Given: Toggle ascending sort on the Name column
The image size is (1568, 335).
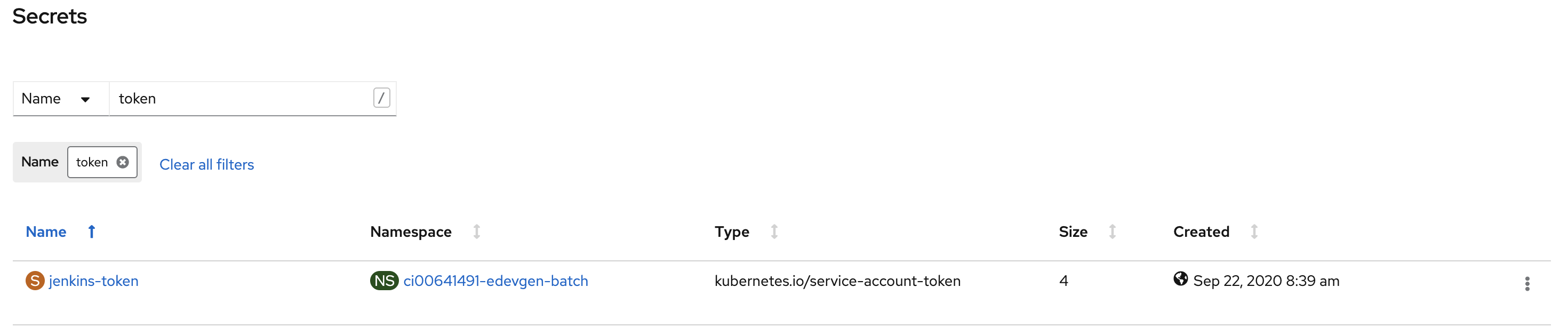Looking at the screenshot, I should tap(91, 232).
